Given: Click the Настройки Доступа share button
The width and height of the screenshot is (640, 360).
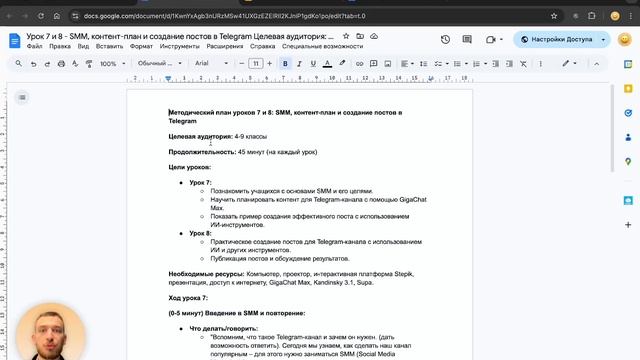Looking at the screenshot, I should click(557, 40).
